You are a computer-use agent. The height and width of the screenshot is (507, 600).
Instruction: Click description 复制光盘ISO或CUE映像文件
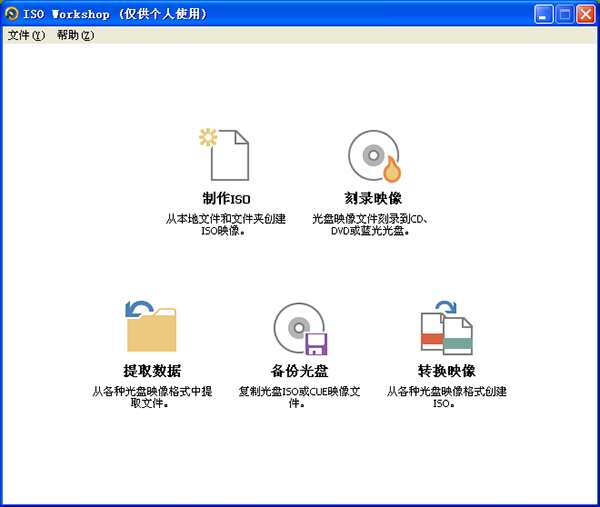coord(299,397)
